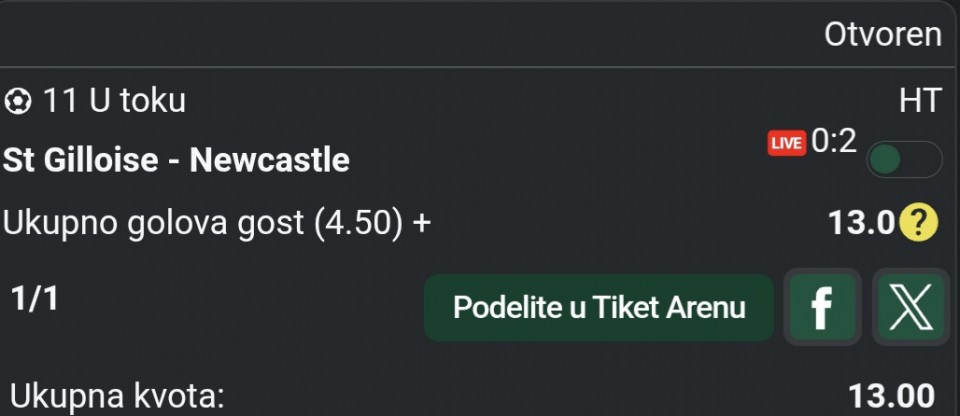Image resolution: width=960 pixels, height=416 pixels.
Task: Click the 0:2 live score
Action: [834, 142]
